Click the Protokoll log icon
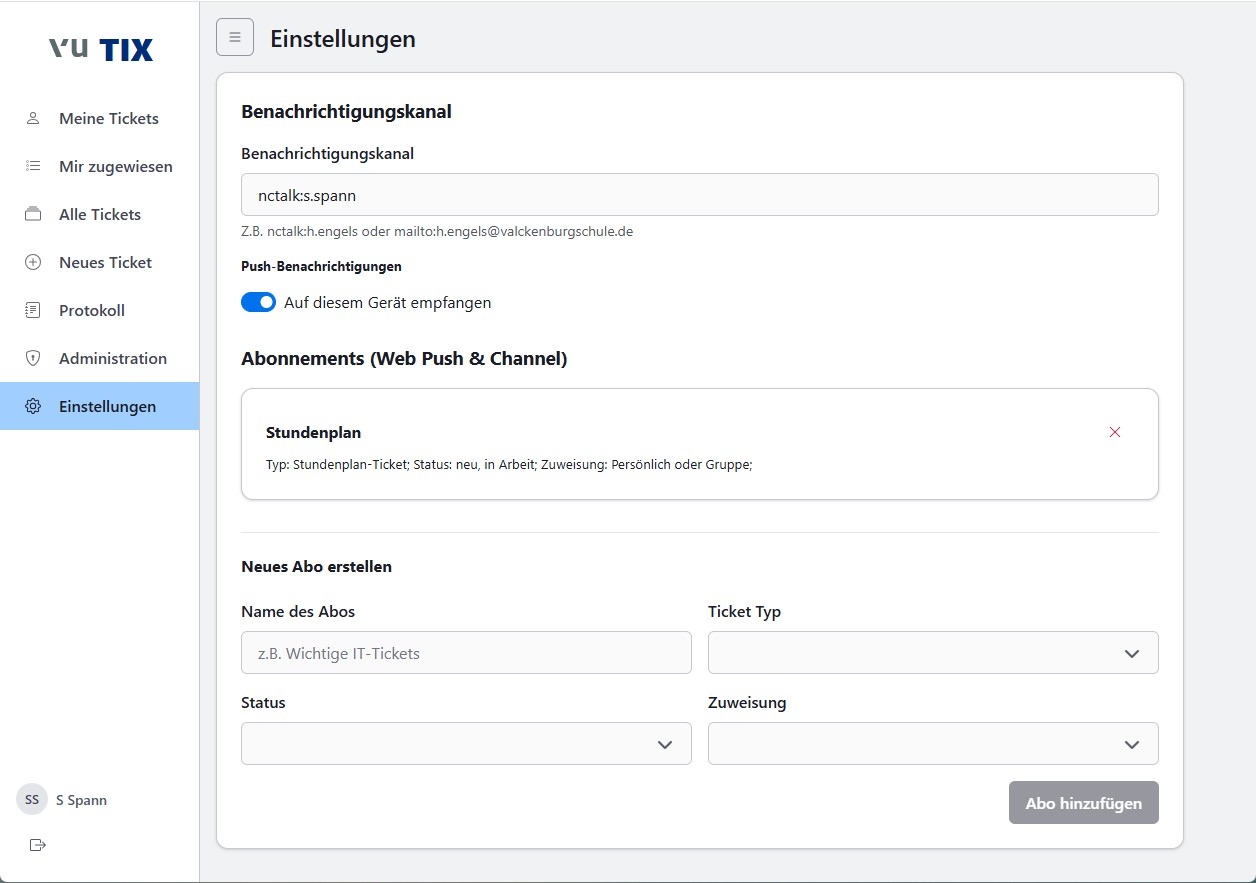Viewport: 1256px width, 883px height. click(33, 310)
